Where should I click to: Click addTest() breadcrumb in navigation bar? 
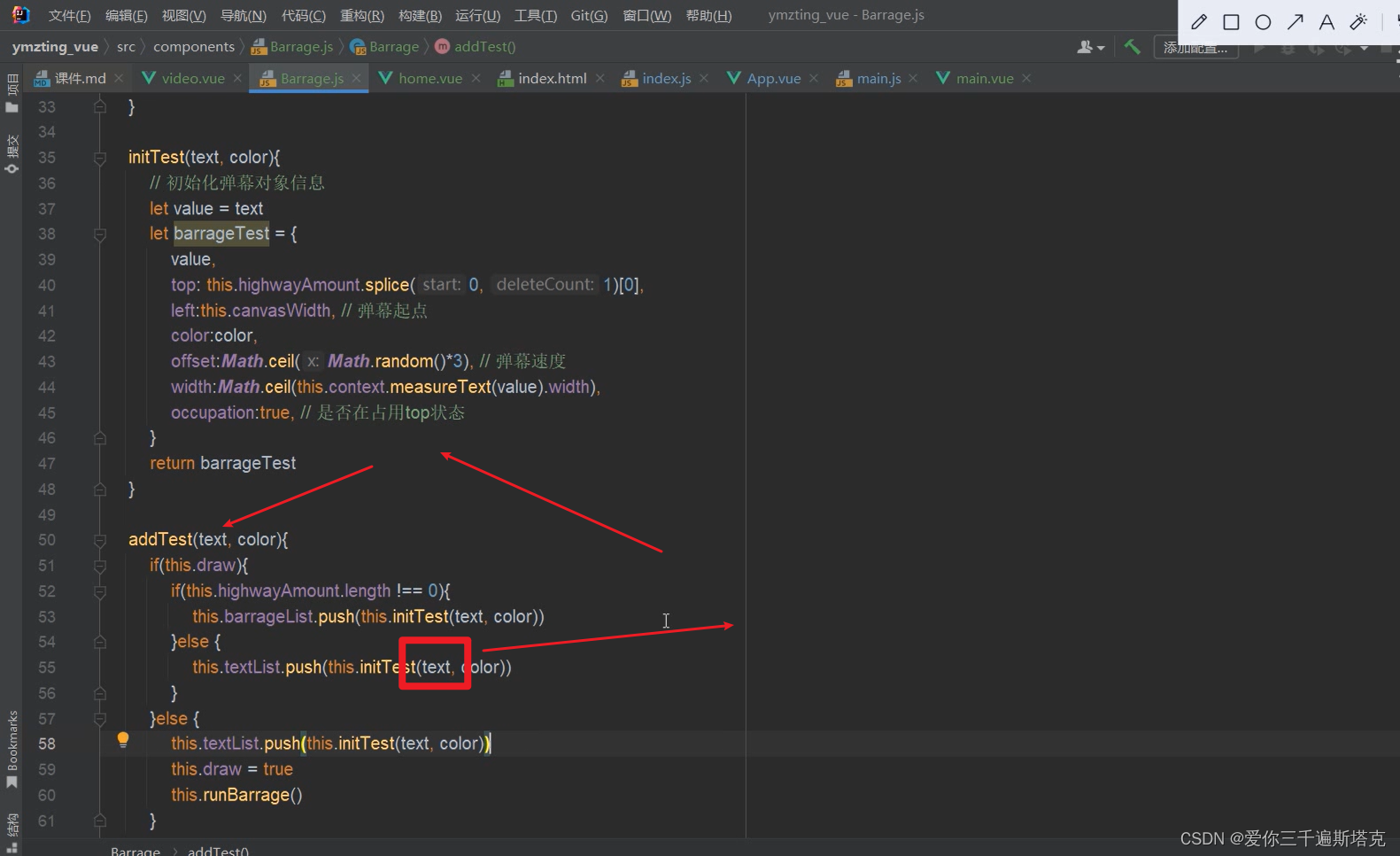click(476, 47)
